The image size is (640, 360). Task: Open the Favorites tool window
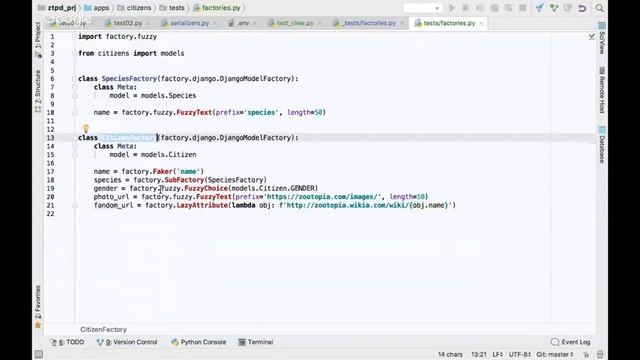(38, 306)
